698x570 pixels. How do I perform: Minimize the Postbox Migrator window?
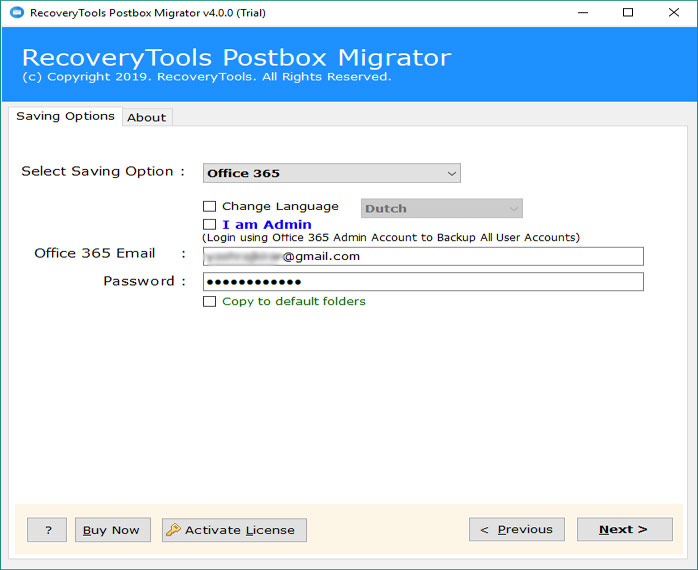(582, 13)
